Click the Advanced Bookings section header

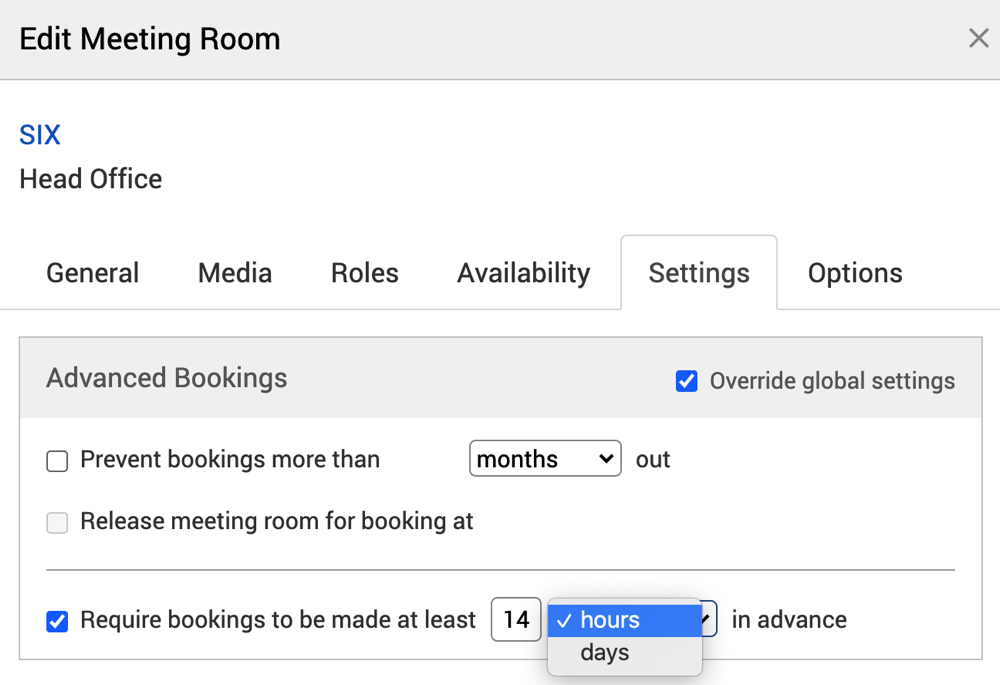pyautogui.click(x=167, y=378)
